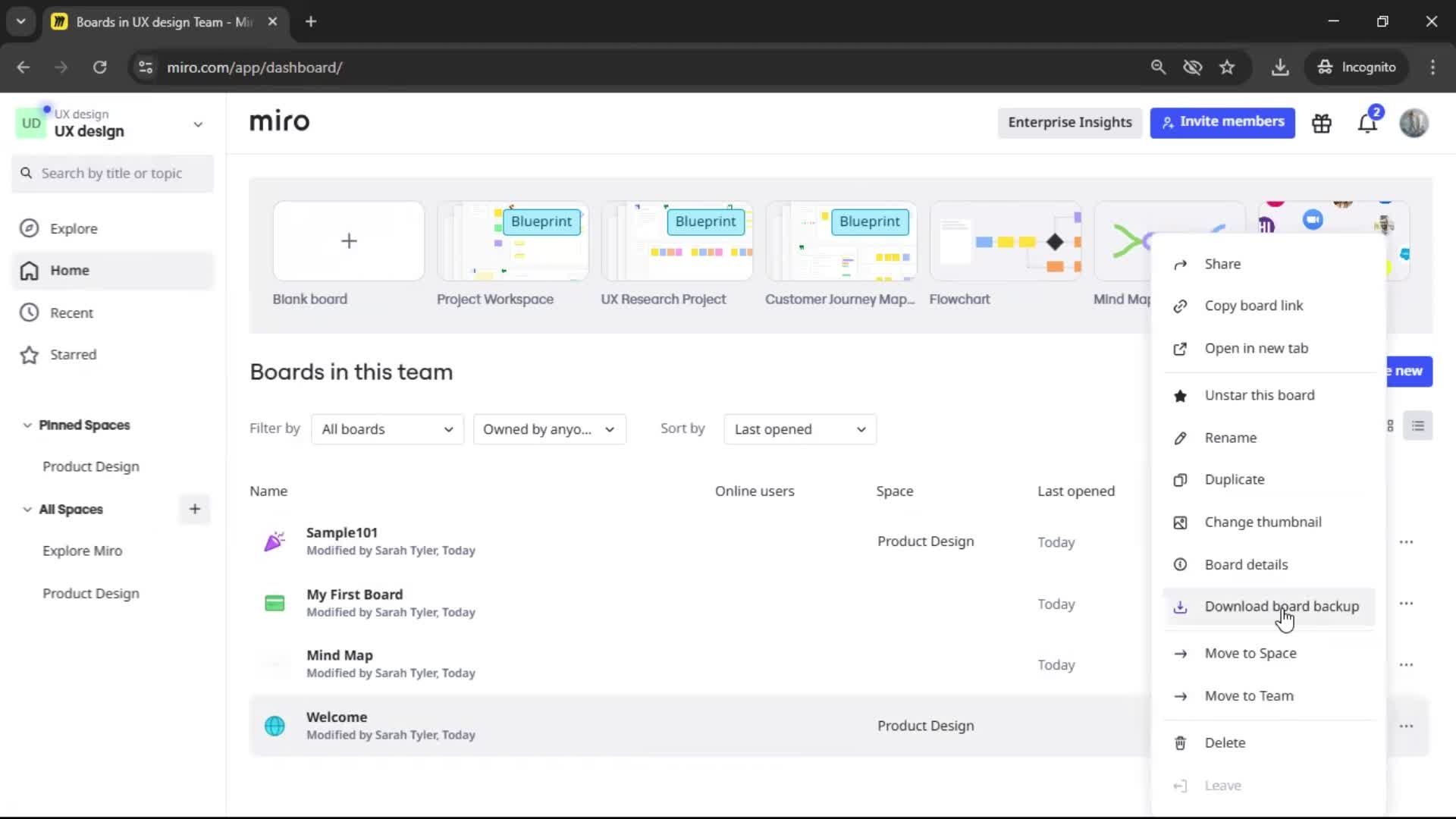Click the Incognito indicator

[1357, 67]
